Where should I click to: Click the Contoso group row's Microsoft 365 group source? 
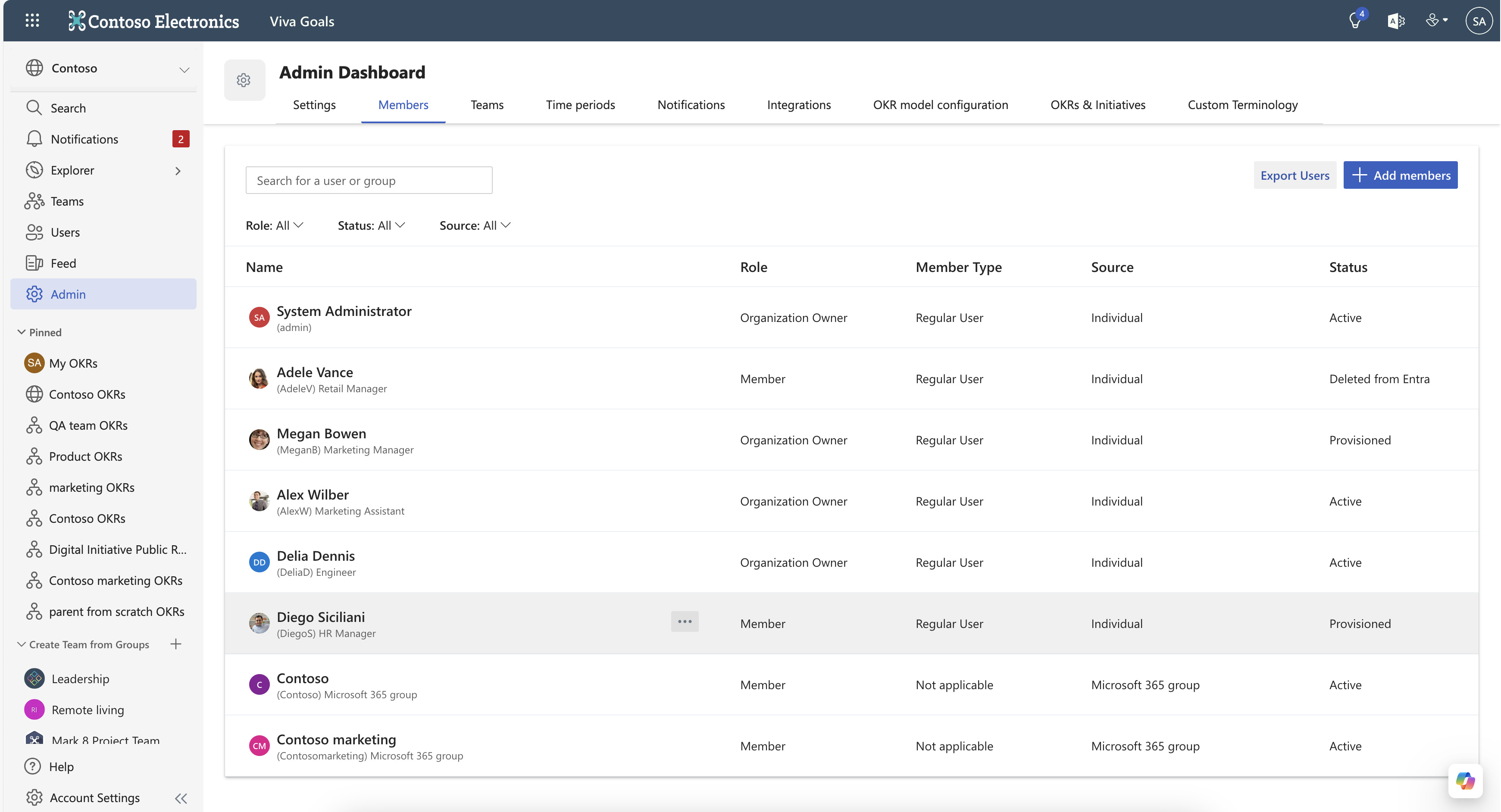(1145, 684)
